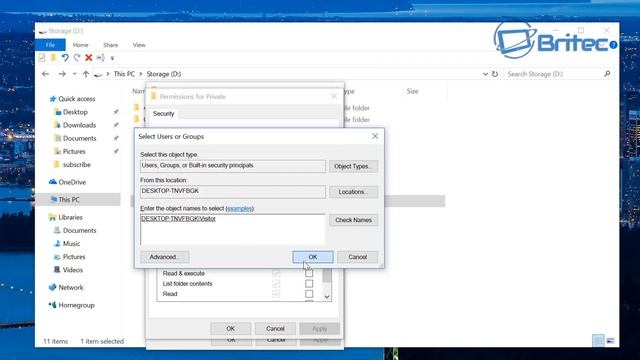Click the redo icon in quick access toolbar
The width and height of the screenshot is (640, 360).
(x=77, y=58)
